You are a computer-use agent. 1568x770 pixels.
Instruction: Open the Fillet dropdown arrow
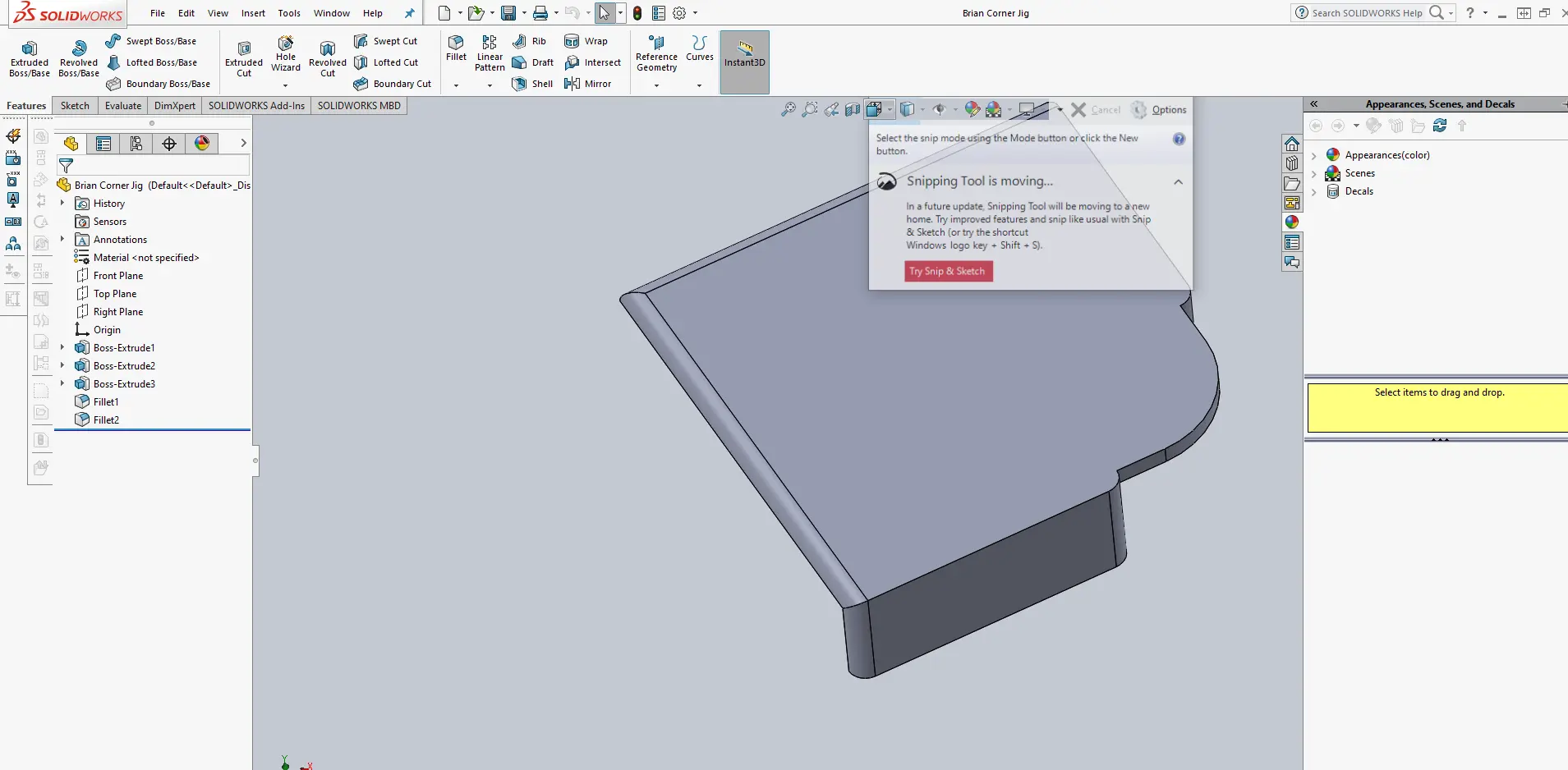[x=456, y=85]
